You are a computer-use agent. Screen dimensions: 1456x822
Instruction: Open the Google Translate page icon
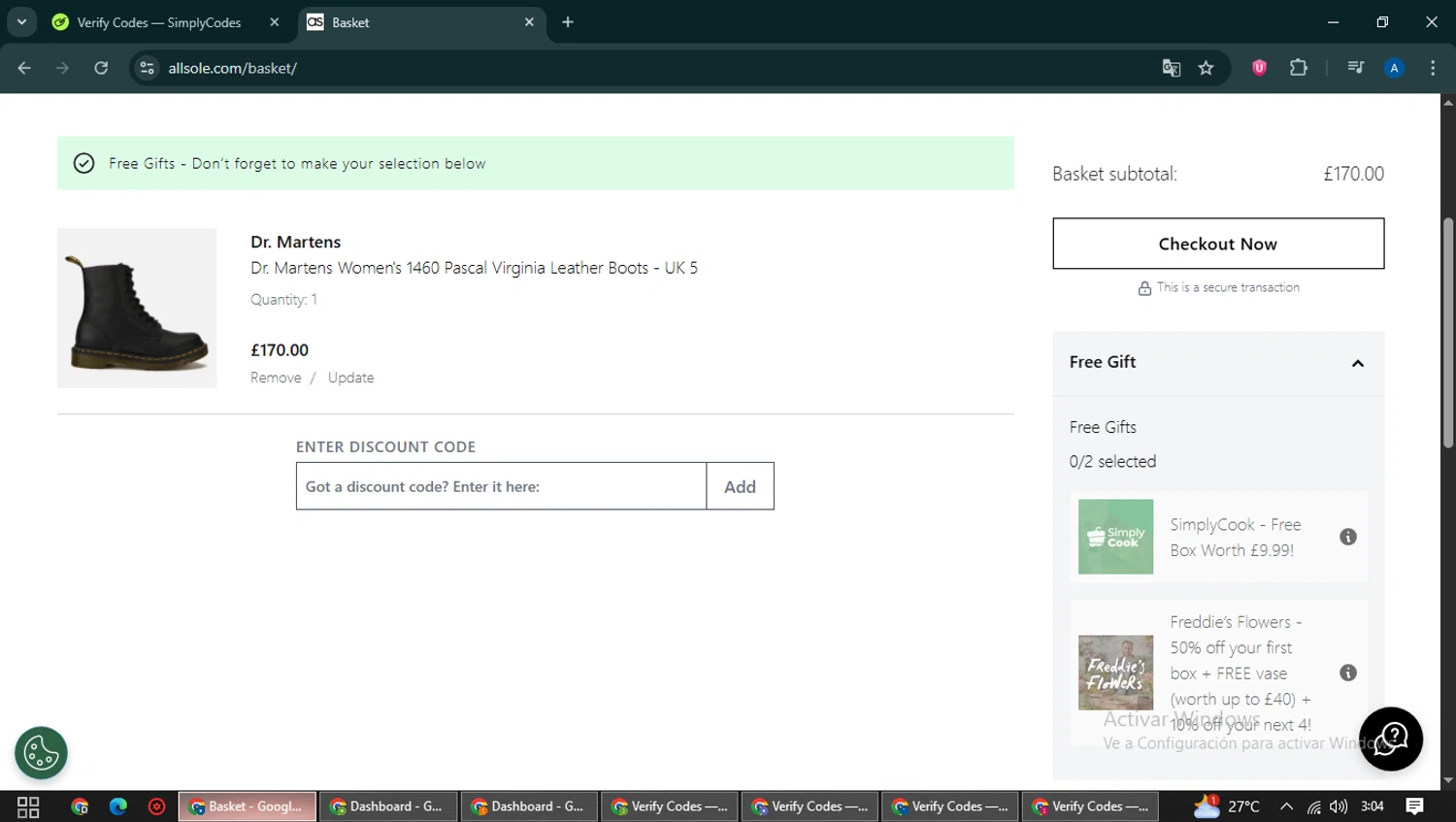pyautogui.click(x=1172, y=68)
